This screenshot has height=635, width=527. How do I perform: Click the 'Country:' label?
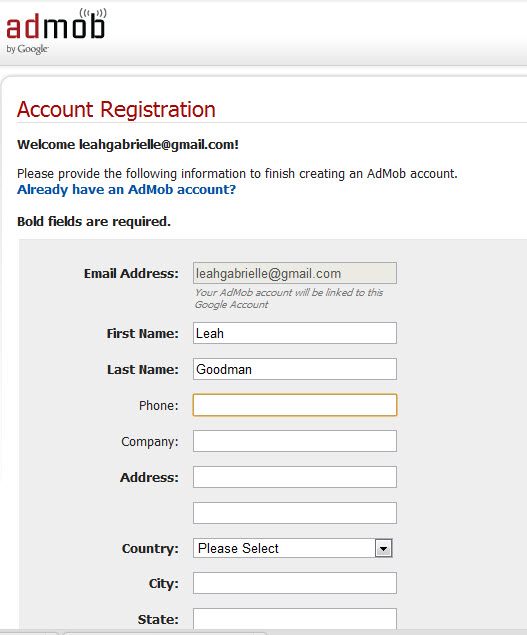click(150, 548)
